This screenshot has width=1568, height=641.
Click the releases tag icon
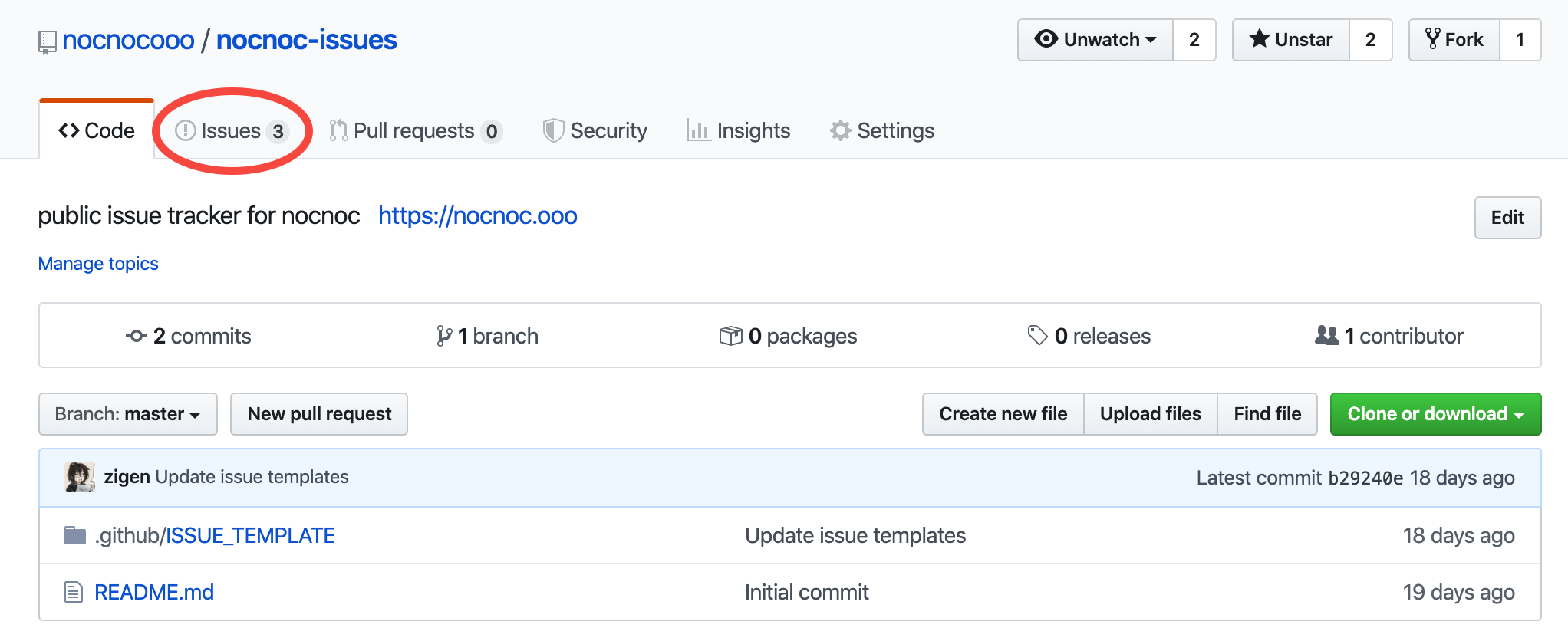click(x=1037, y=336)
